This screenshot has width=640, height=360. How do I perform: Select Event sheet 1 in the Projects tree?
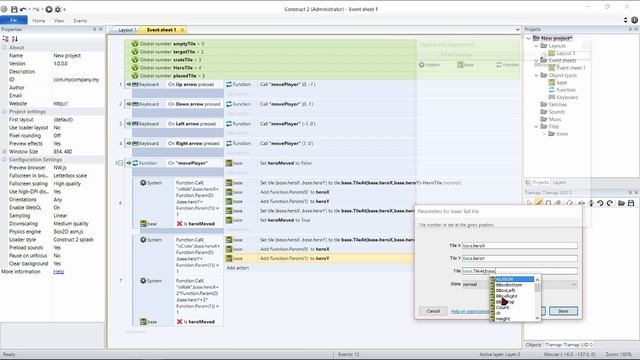[x=570, y=68]
